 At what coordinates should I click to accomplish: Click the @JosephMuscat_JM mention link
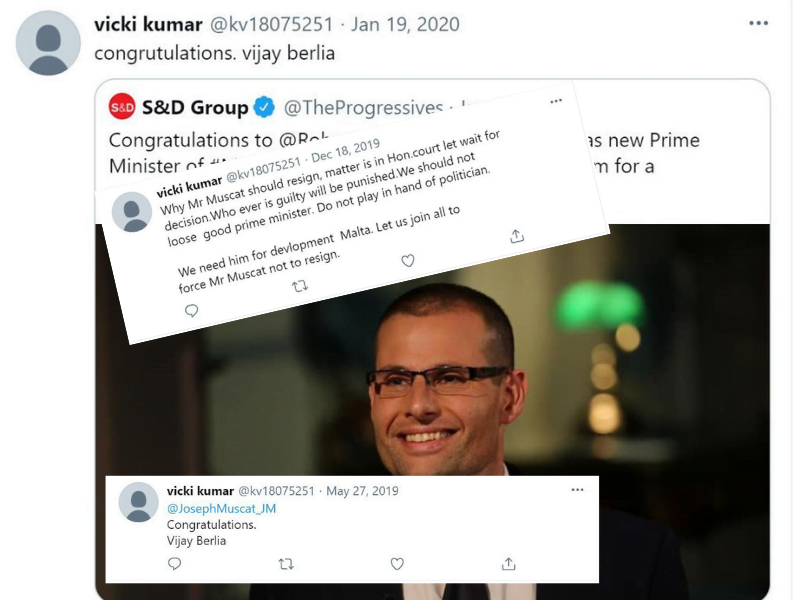click(x=221, y=509)
